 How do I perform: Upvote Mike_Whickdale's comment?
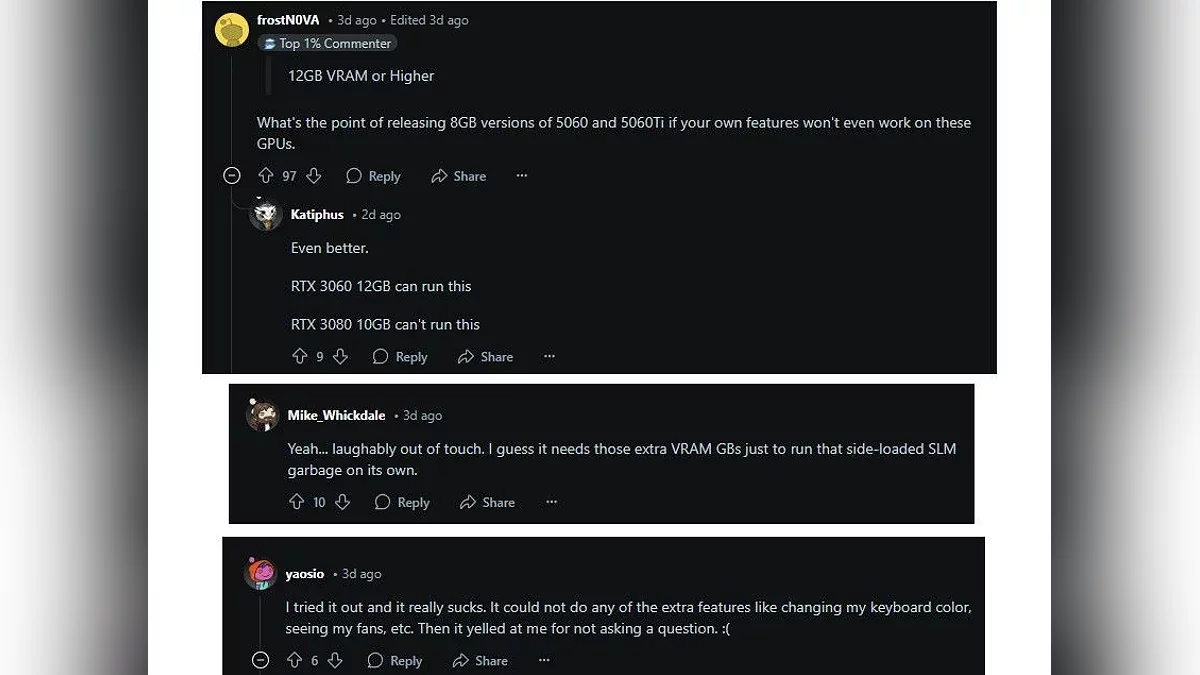296,502
